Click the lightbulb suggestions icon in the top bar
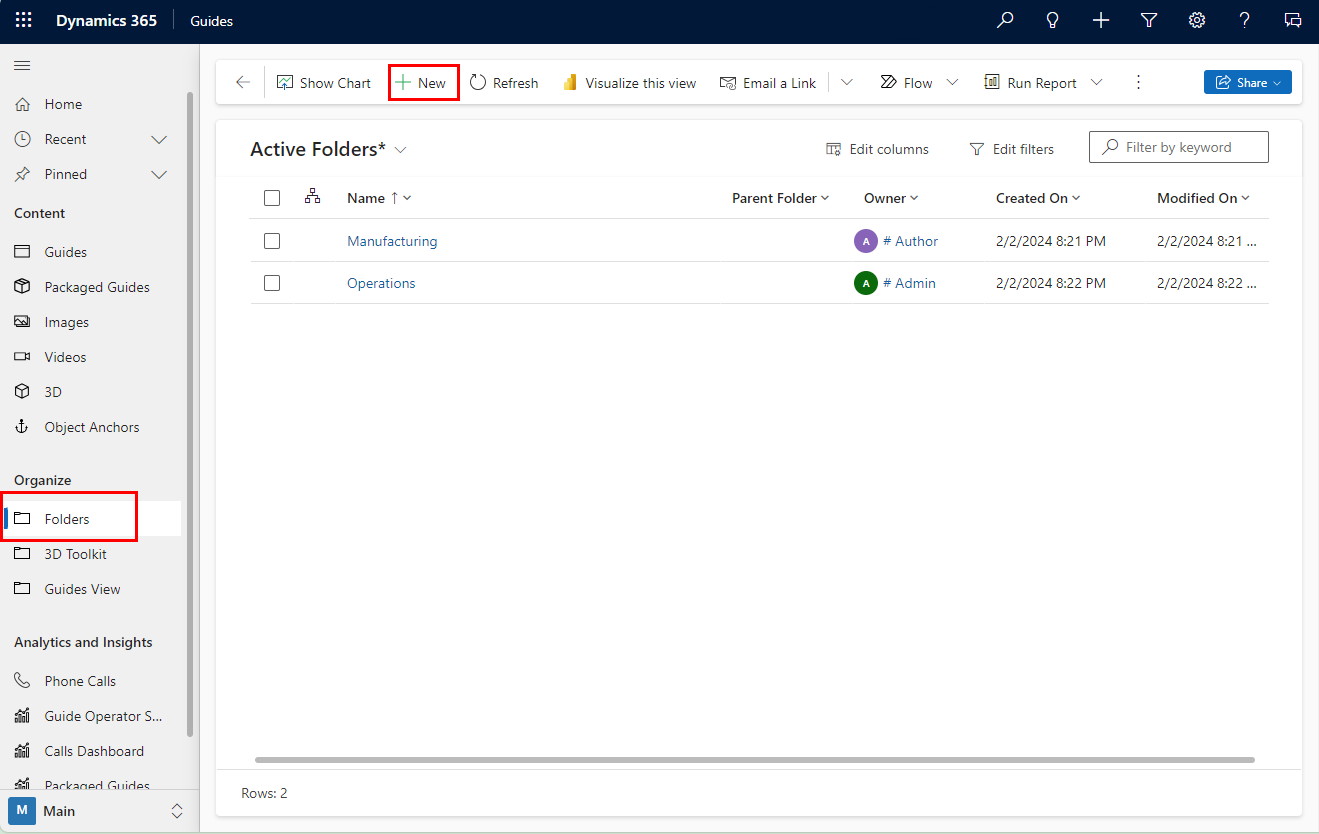Screen dimensions: 1319x834 pos(1052,20)
